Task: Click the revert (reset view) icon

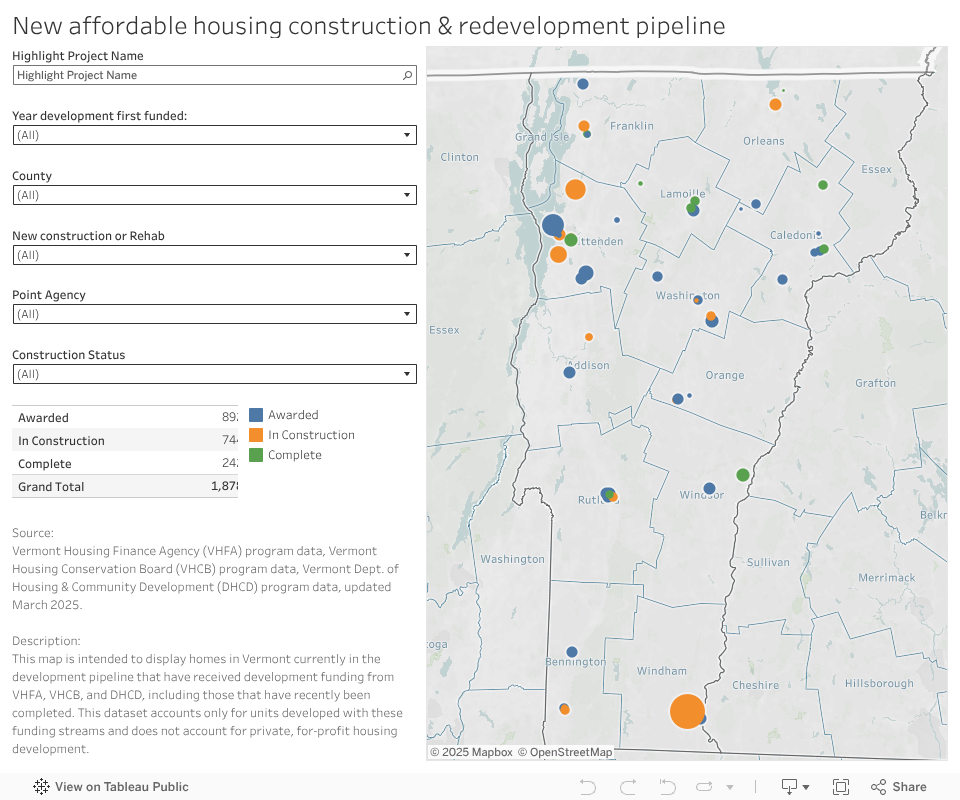Action: click(x=666, y=787)
